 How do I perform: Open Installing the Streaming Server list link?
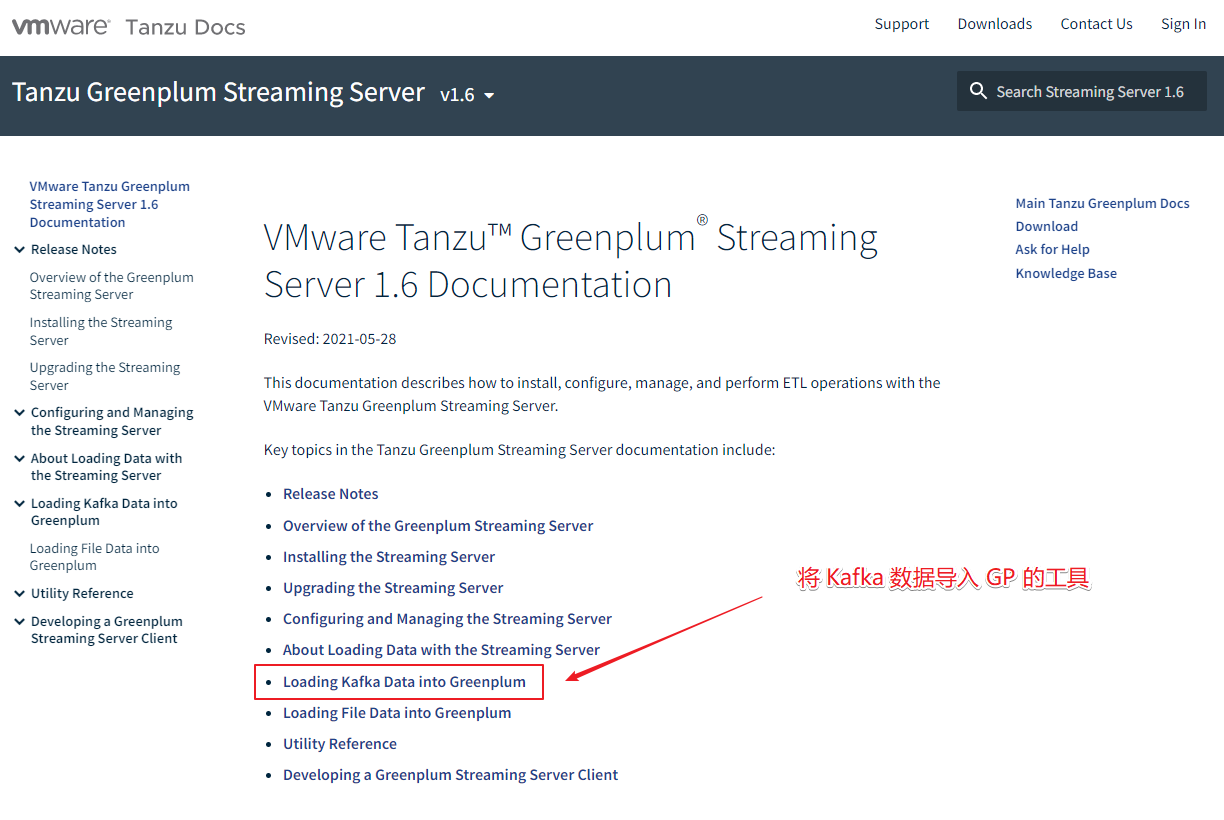389,557
